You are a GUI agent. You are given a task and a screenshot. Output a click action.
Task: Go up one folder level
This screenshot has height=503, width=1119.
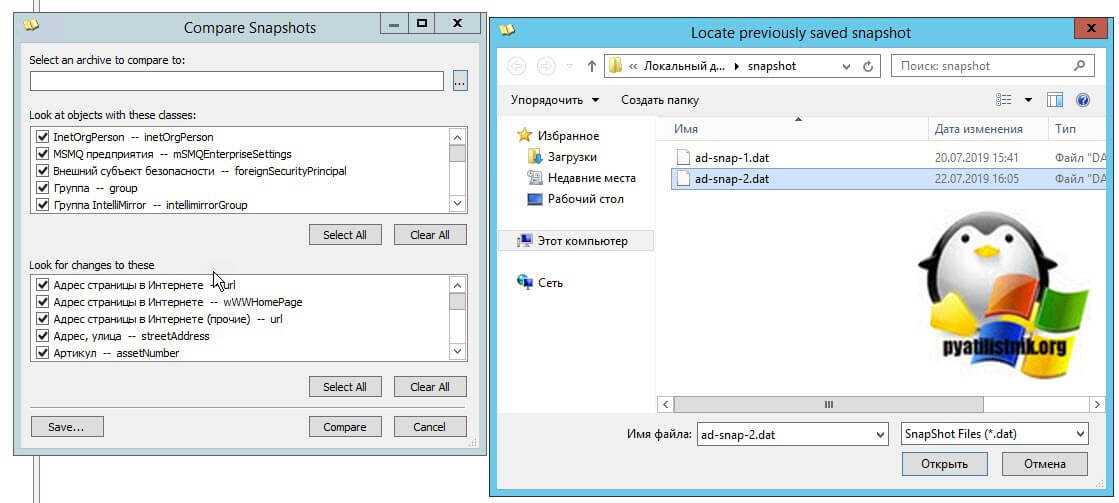[591, 66]
